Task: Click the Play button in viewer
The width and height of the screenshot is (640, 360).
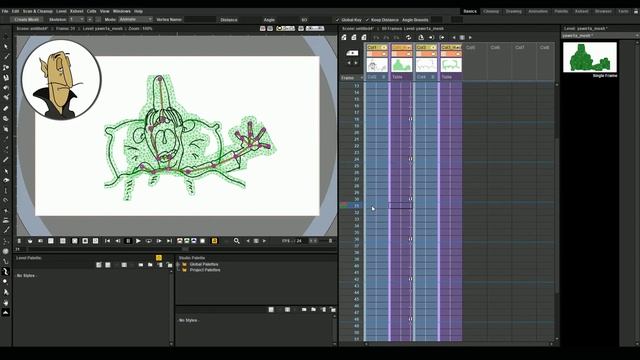Action: click(138, 241)
